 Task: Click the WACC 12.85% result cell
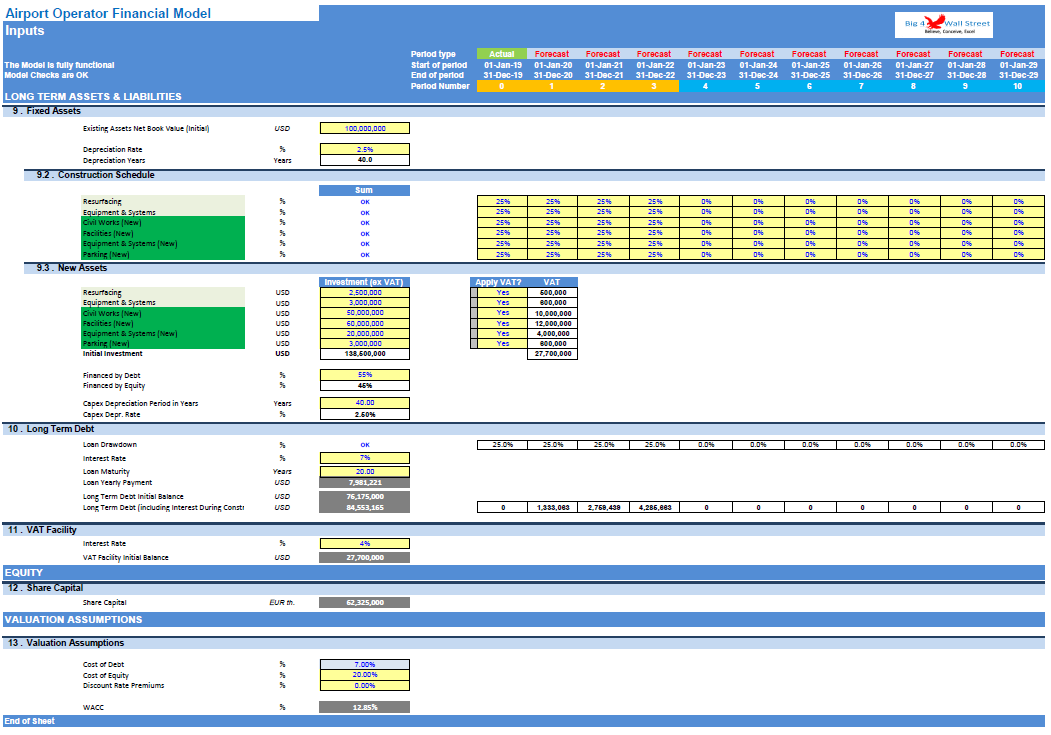pyautogui.click(x=365, y=707)
